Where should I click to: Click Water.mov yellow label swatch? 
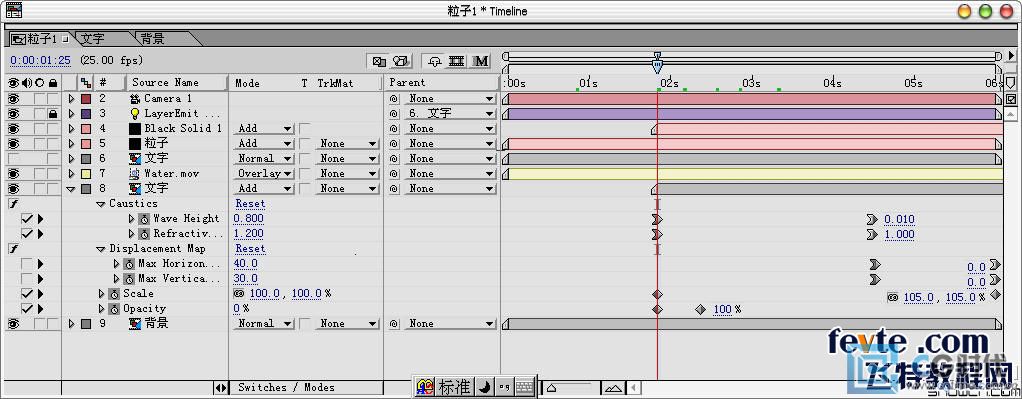[85, 174]
